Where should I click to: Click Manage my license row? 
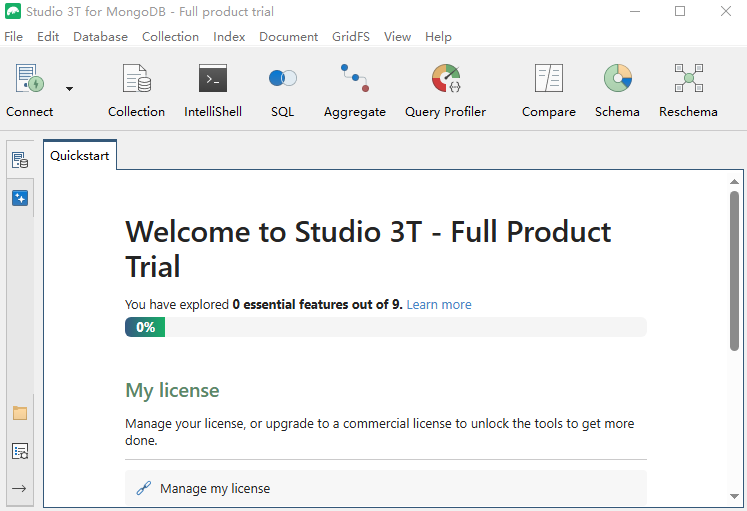click(386, 488)
